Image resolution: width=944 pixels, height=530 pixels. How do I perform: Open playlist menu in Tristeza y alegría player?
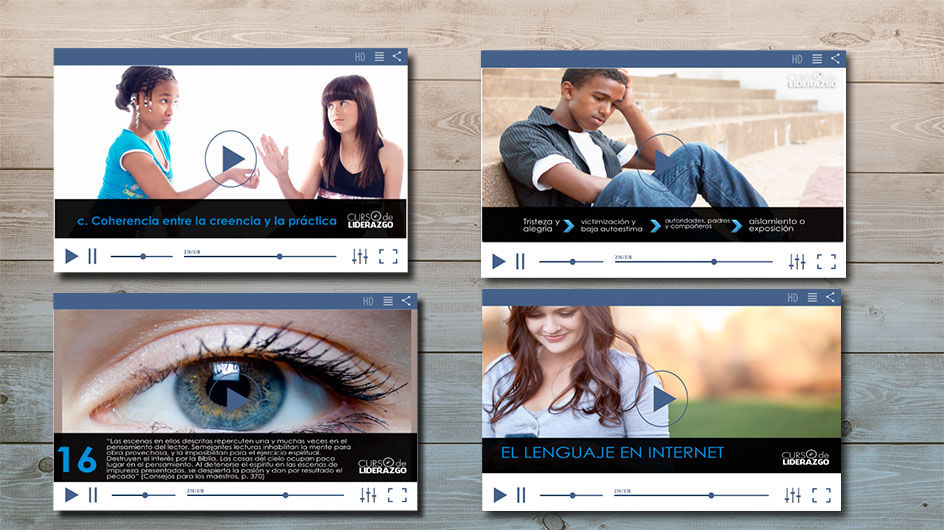pos(817,59)
